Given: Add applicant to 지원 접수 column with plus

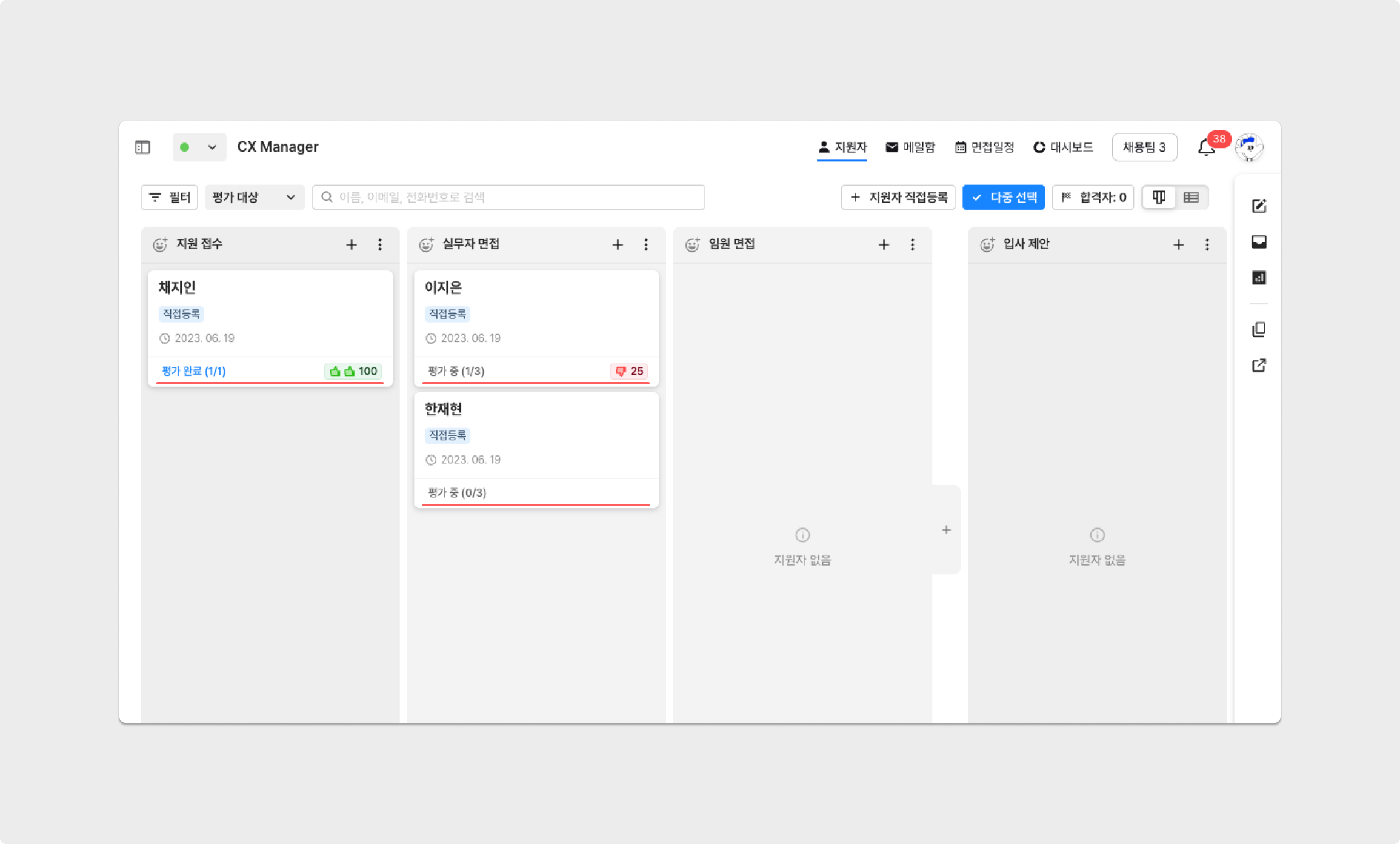Looking at the screenshot, I should (x=352, y=244).
